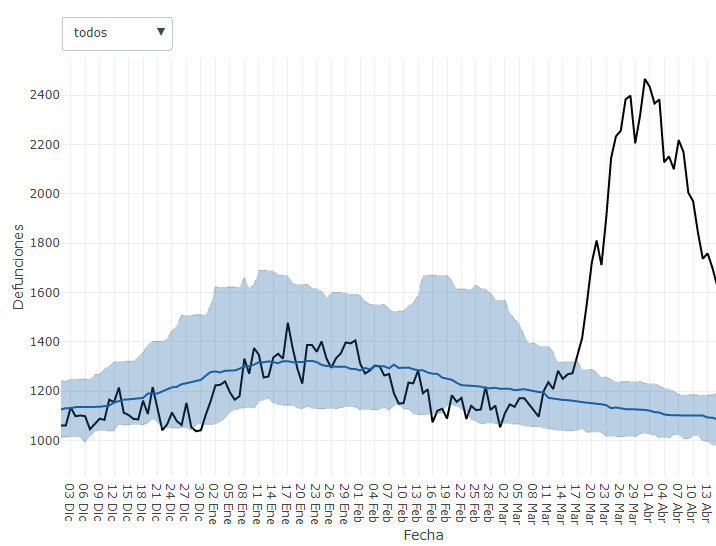Click the "11 Ene" date label
Screen dimensions: 716x546
tap(257, 504)
